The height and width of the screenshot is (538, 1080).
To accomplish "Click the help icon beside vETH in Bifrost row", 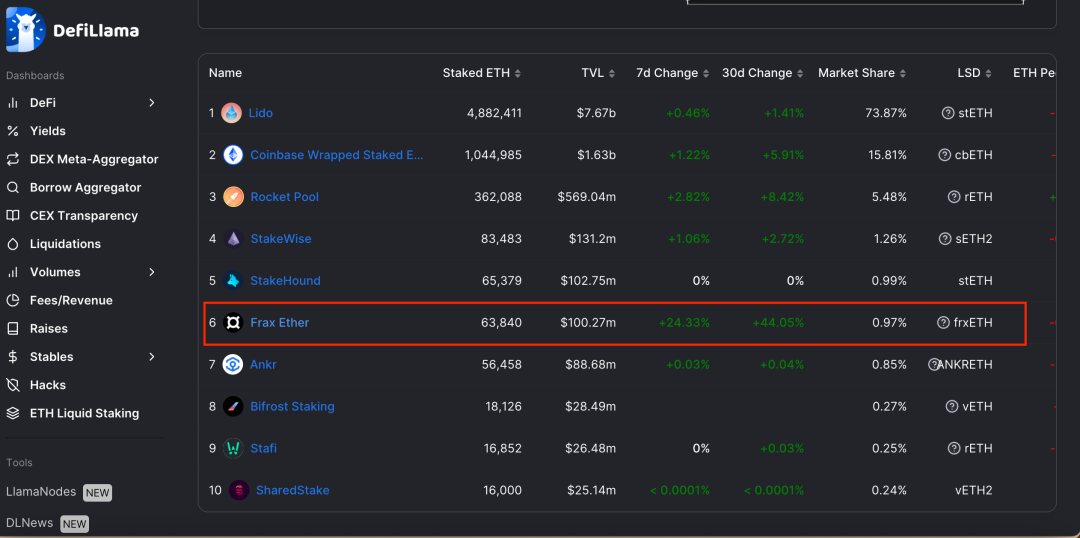I will (x=952, y=406).
